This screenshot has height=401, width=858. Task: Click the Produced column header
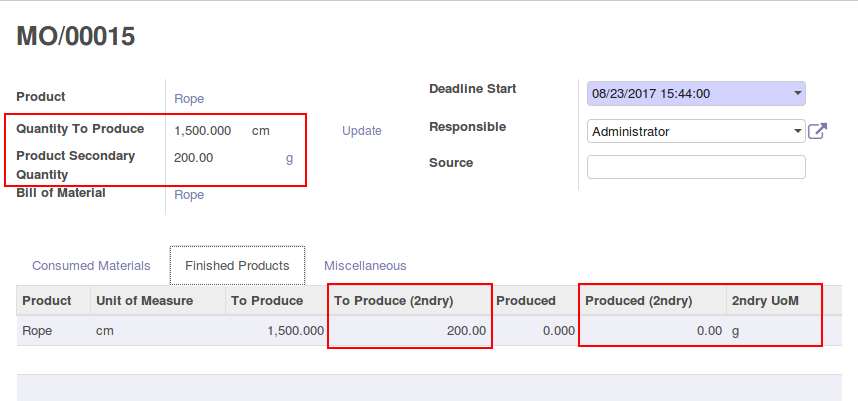526,301
